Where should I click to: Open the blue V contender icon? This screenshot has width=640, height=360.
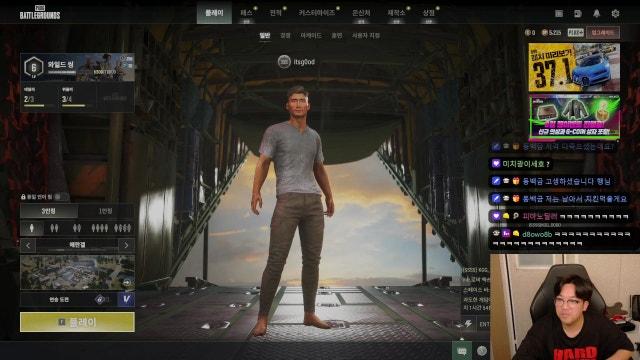pyautogui.click(x=126, y=299)
